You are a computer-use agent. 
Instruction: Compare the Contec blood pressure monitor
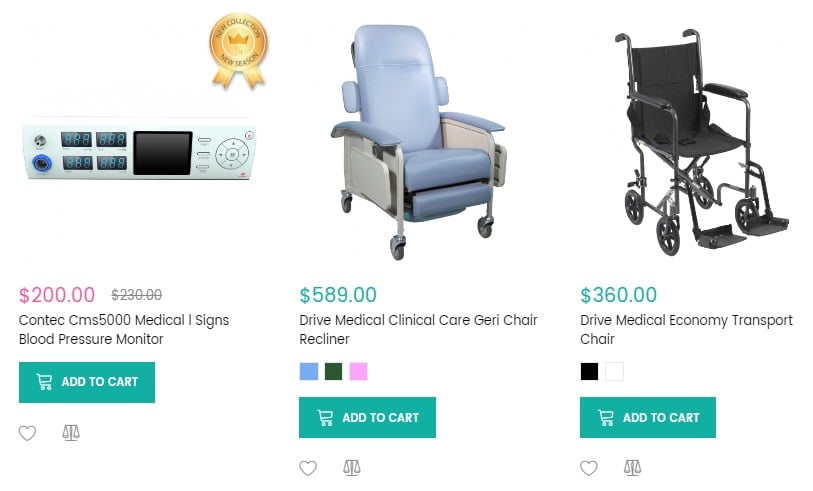click(x=71, y=433)
